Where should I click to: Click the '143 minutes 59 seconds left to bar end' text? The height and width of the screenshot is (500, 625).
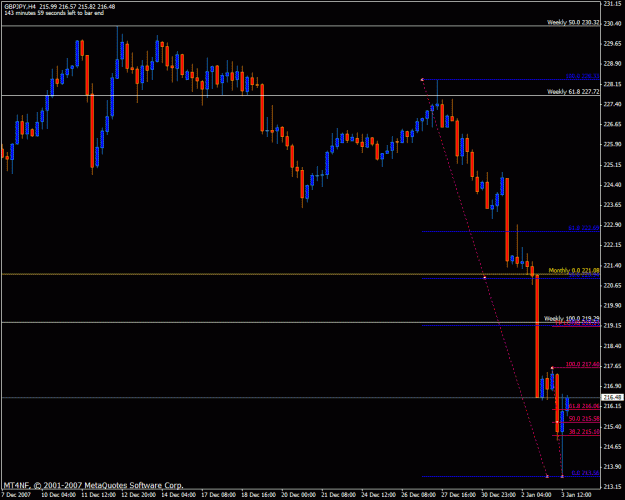54,13
